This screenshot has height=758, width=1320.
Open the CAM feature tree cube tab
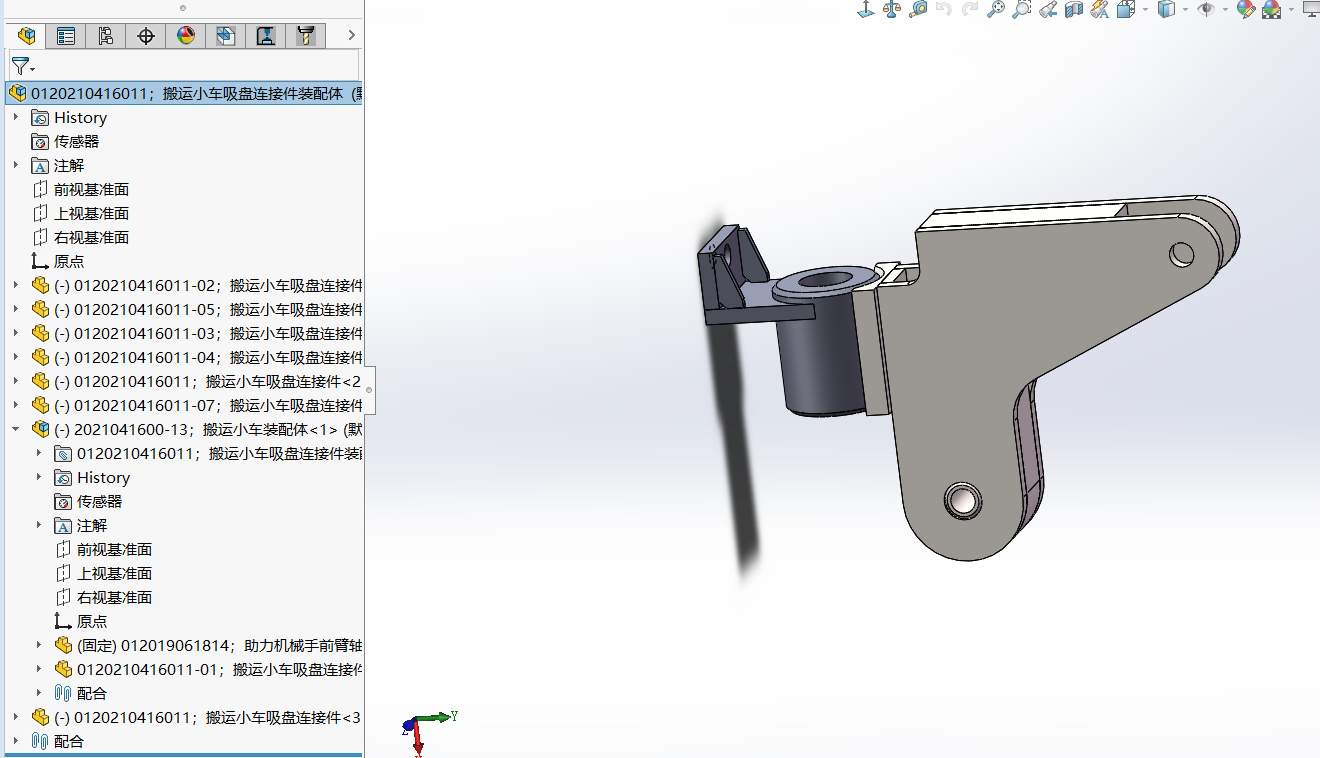pos(226,36)
